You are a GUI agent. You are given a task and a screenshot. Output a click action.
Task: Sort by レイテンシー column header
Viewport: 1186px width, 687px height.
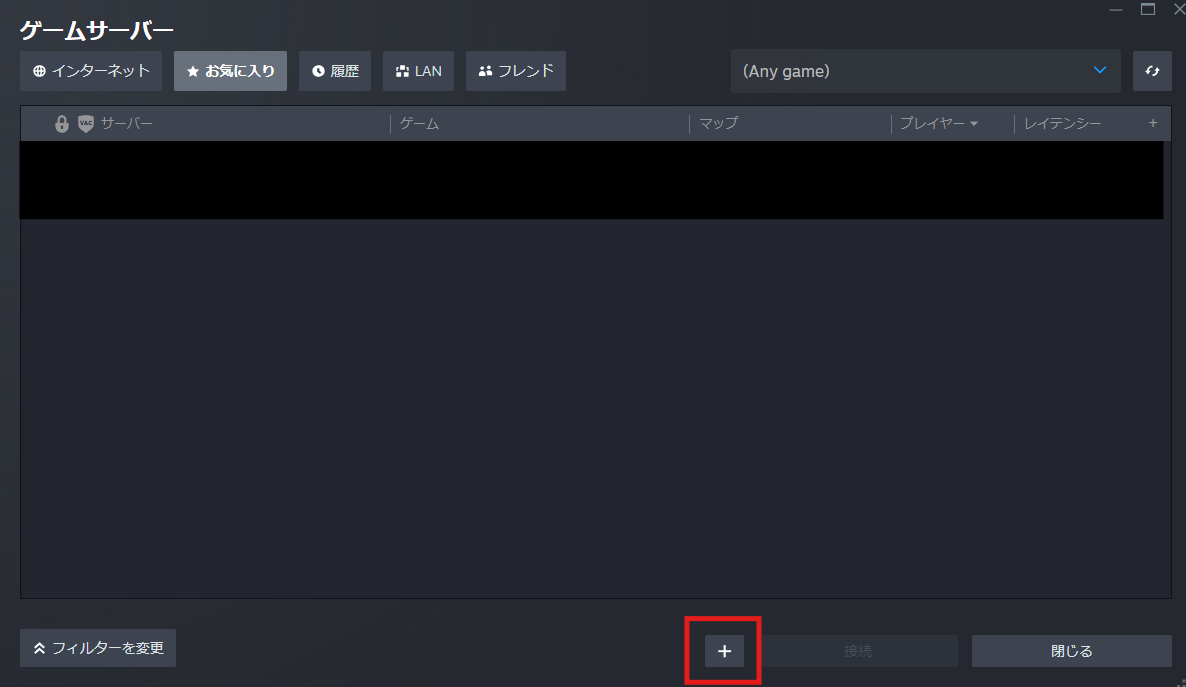1063,123
